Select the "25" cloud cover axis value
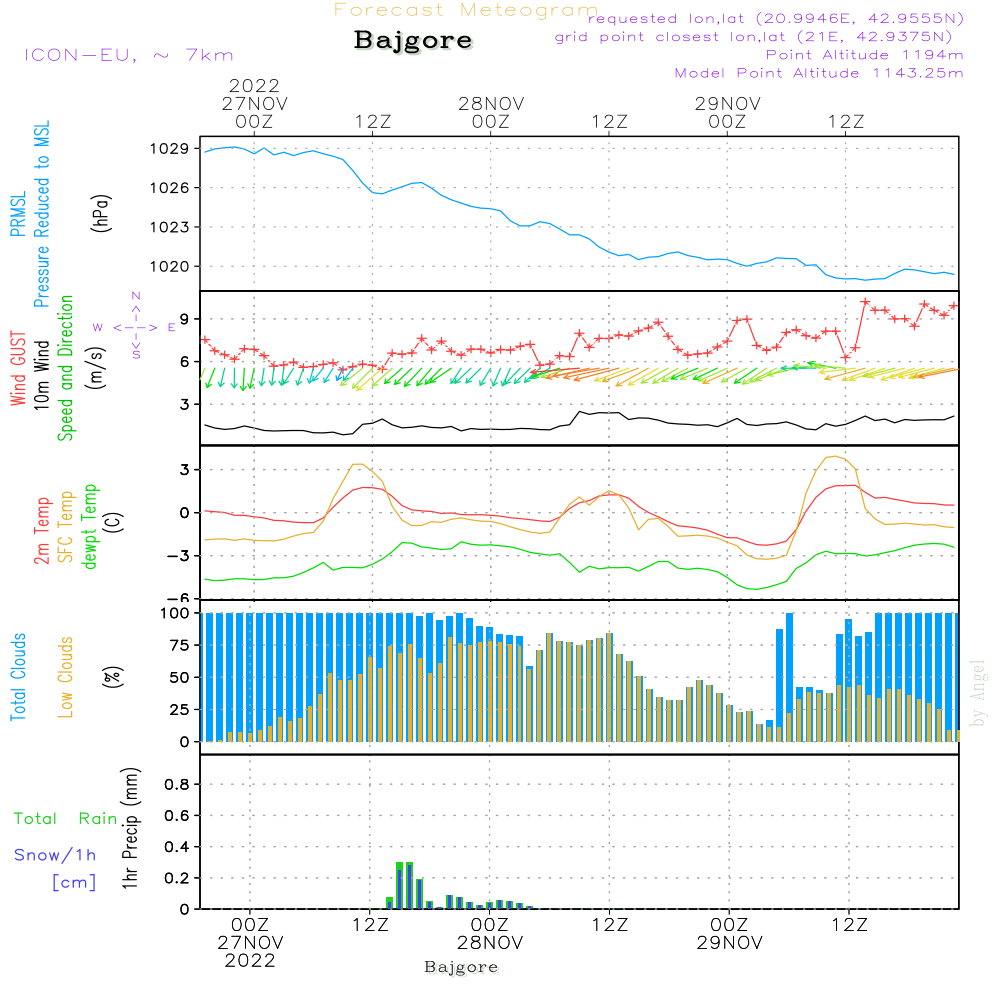Viewport: 1000px width, 1000px height. (180, 710)
